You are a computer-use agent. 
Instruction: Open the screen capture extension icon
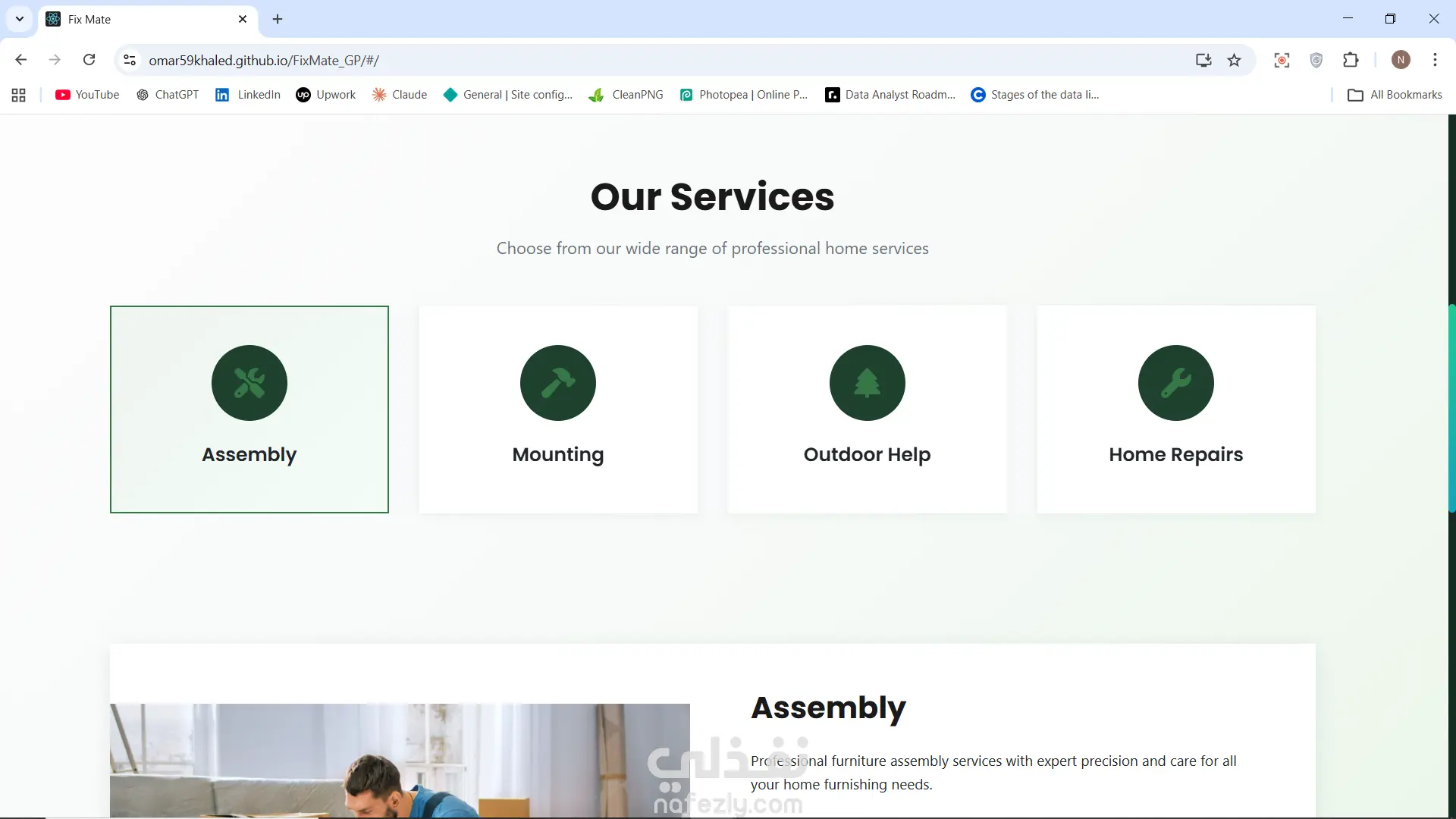click(1282, 60)
